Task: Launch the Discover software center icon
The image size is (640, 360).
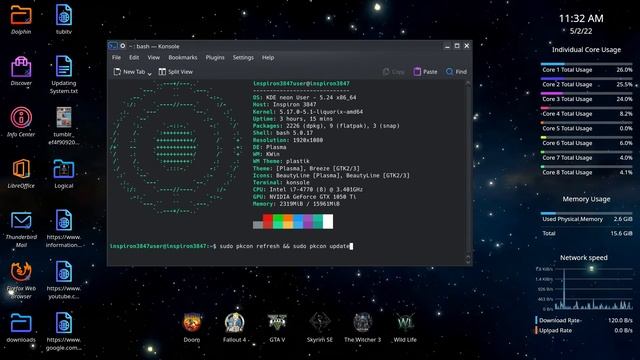Action: tap(21, 67)
